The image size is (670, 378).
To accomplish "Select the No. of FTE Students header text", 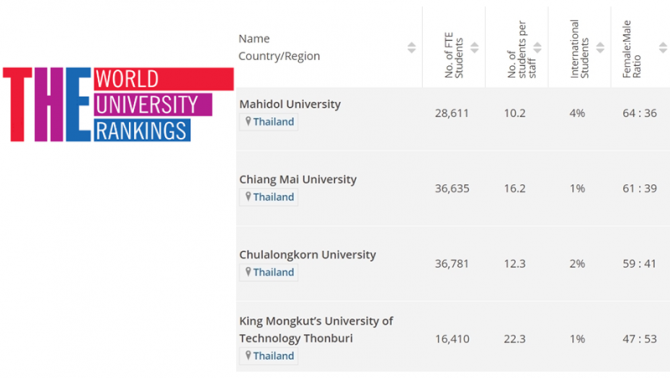I will pyautogui.click(x=454, y=56).
